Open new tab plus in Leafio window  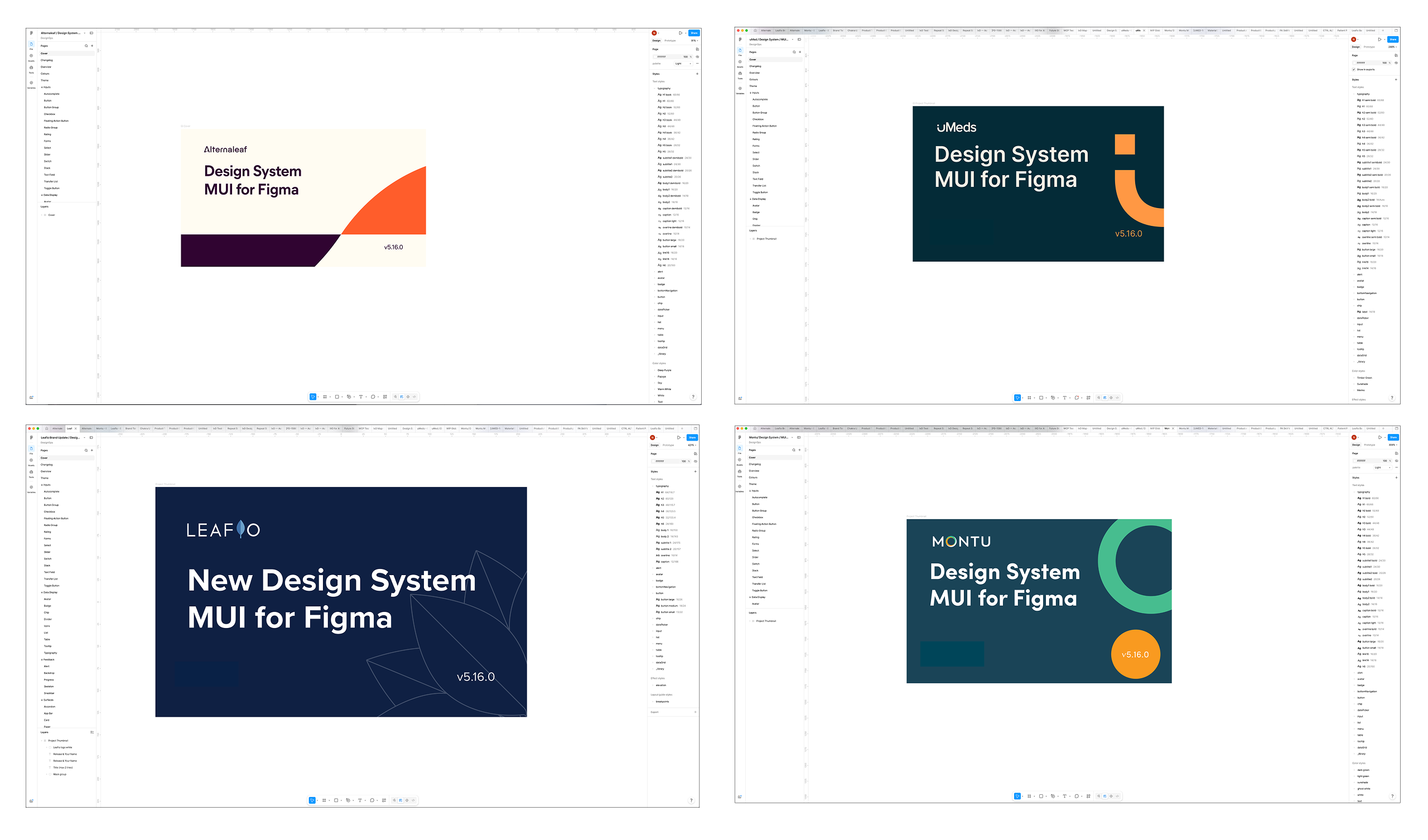pyautogui.click(x=682, y=428)
